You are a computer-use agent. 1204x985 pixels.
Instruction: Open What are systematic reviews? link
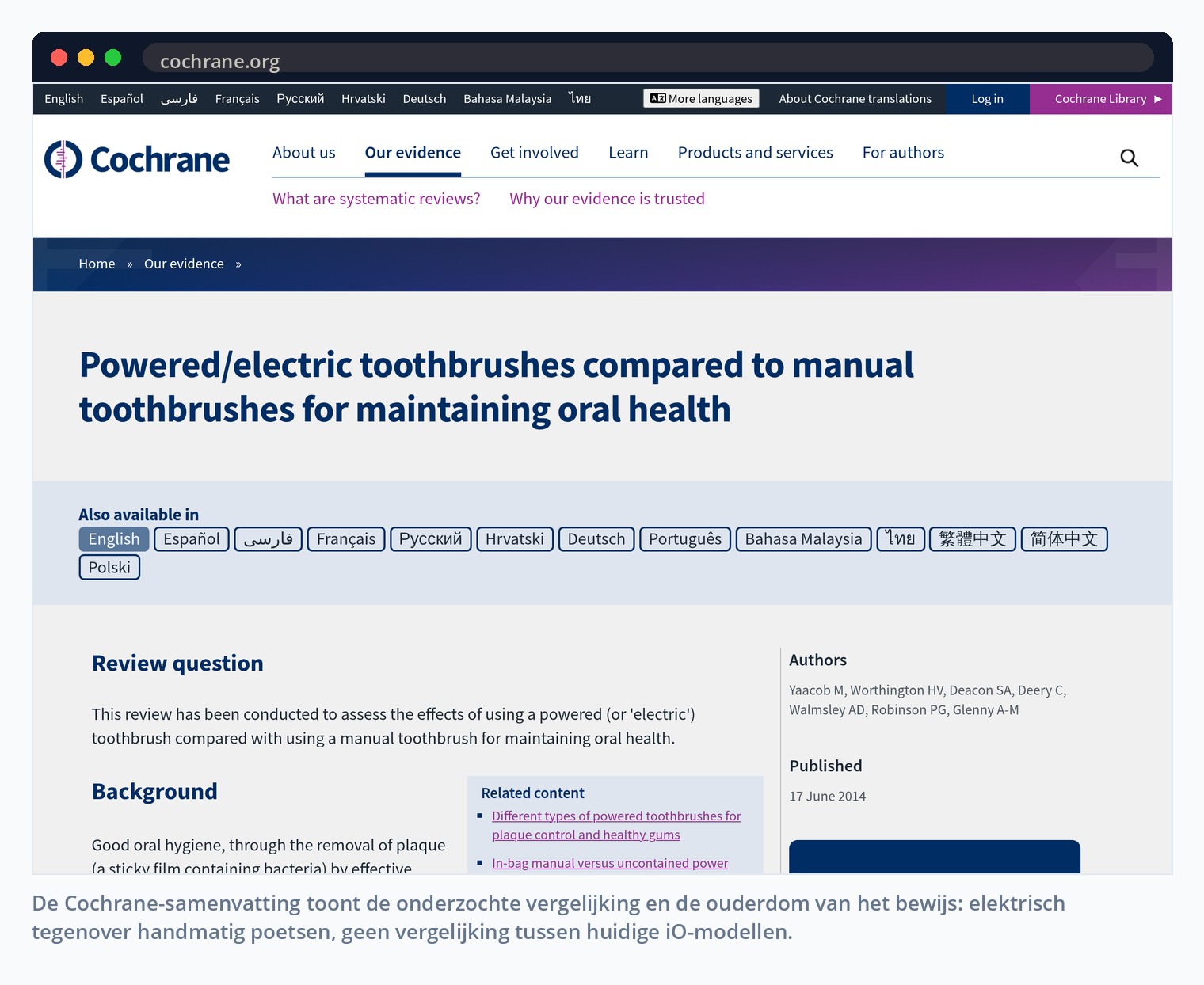coord(376,199)
